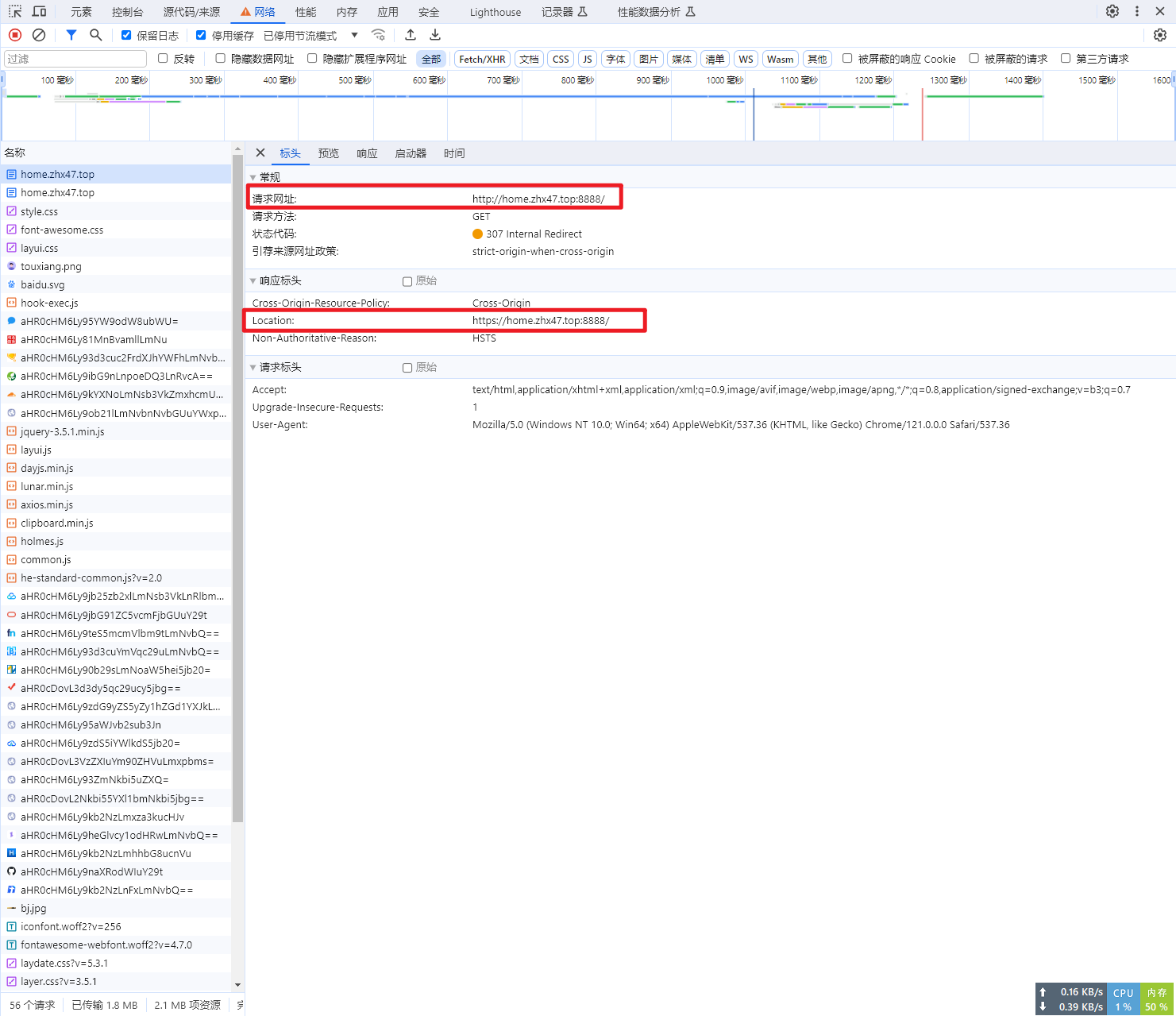
Task: Filter requests by WS type
Action: [746, 59]
